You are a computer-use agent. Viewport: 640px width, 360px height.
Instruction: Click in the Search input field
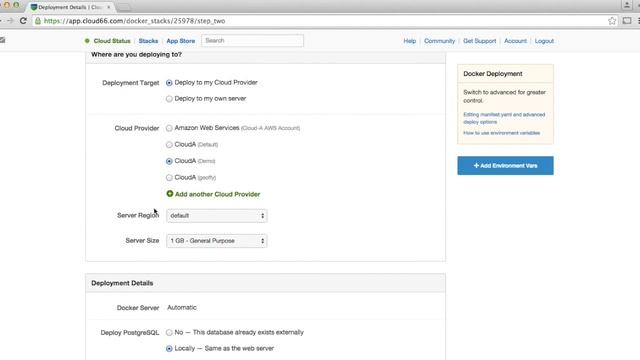[252, 40]
